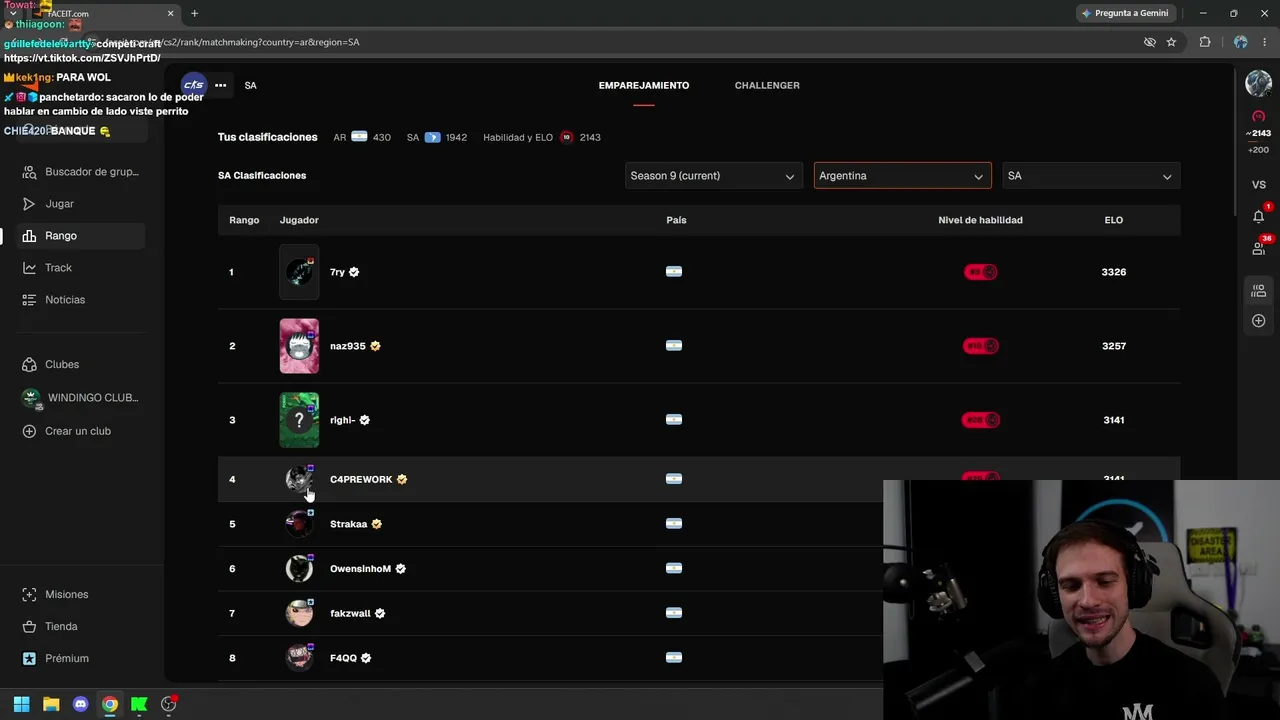Image resolution: width=1280 pixels, height=720 pixels.
Task: Click the circled plus icon in right sidebar
Action: tap(1258, 321)
